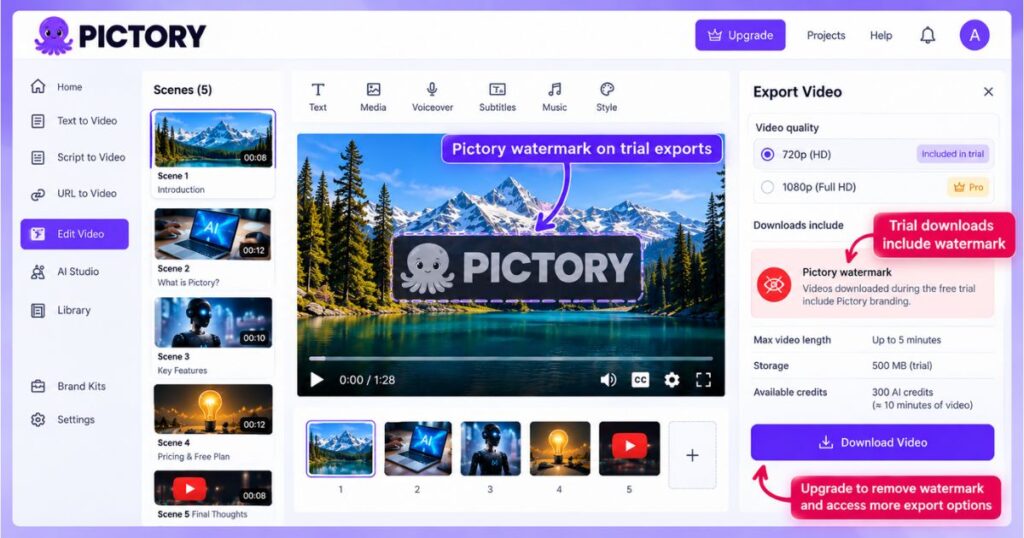Click the 0:00 / 1:28 time display

(x=367, y=380)
